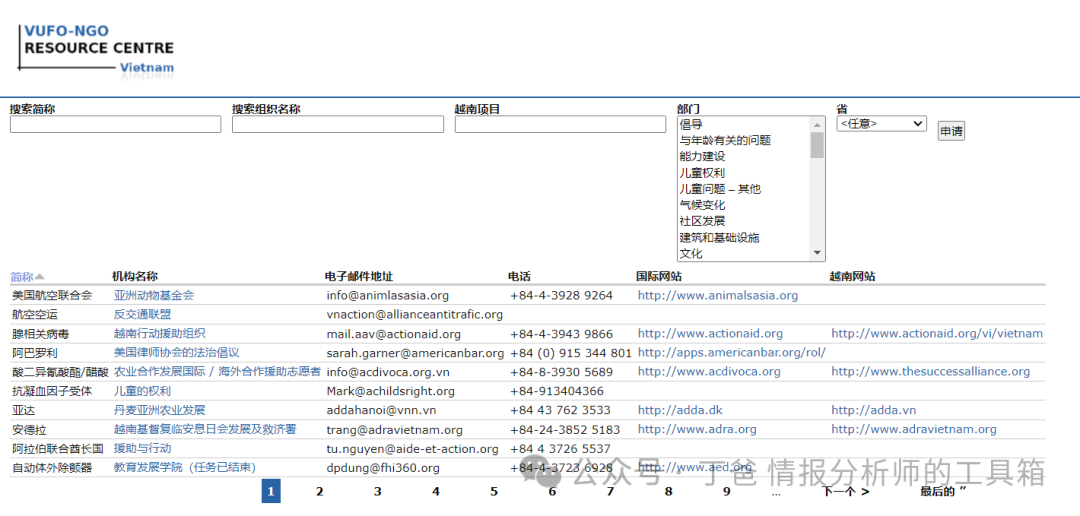Click email trang@adravietnam.org
1080x516 pixels.
[x=394, y=429]
